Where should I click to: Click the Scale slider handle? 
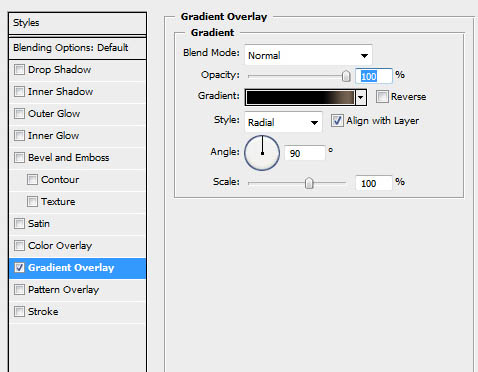point(309,183)
